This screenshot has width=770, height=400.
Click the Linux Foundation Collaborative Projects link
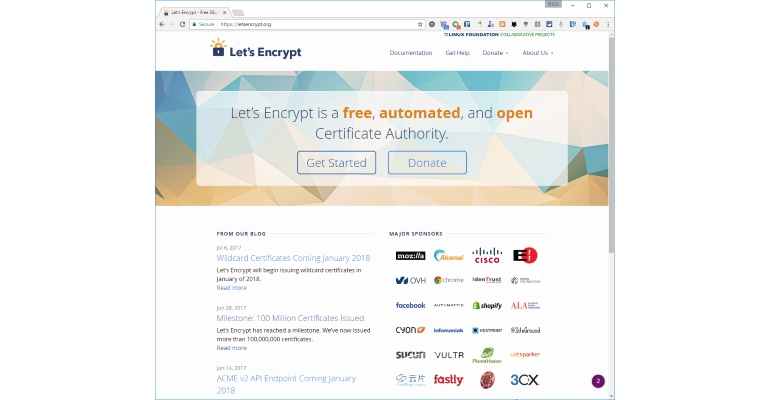(499, 34)
